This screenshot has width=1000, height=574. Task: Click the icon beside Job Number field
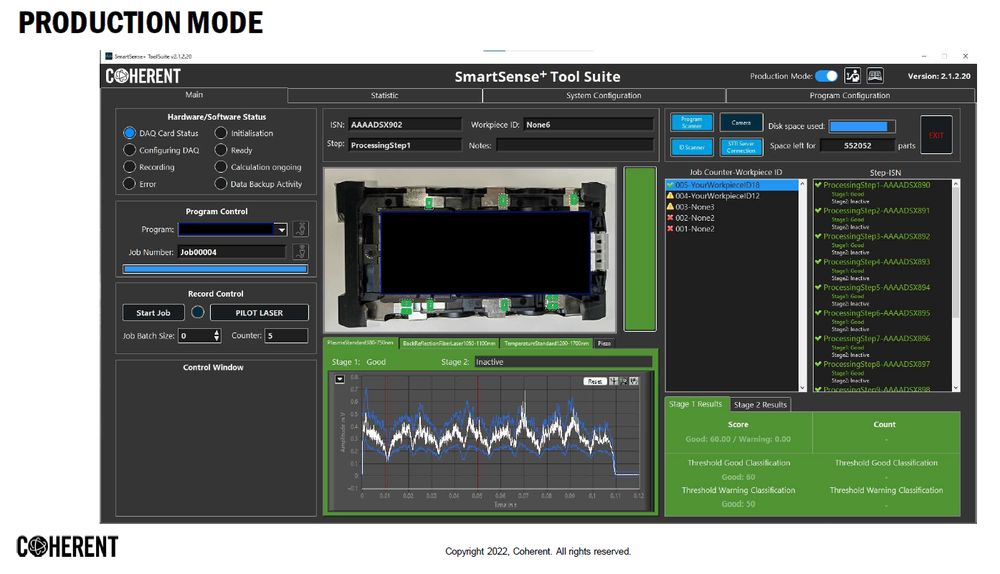pyautogui.click(x=300, y=252)
